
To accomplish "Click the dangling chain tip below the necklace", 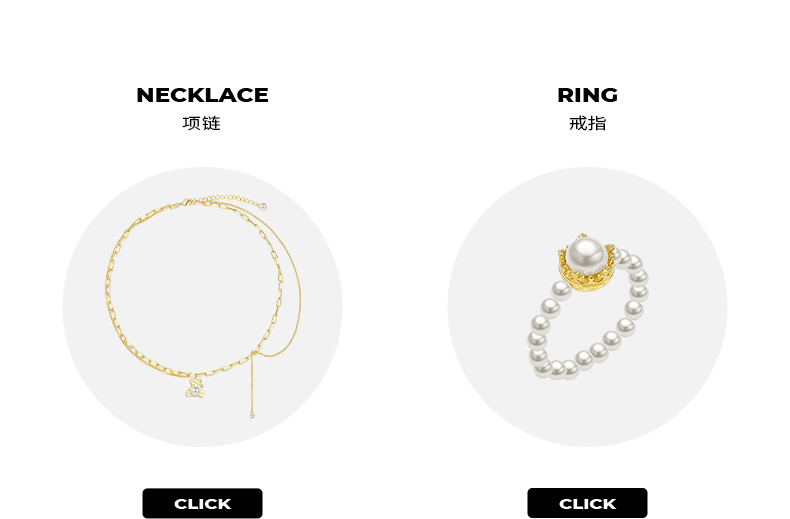I will click(x=252, y=415).
